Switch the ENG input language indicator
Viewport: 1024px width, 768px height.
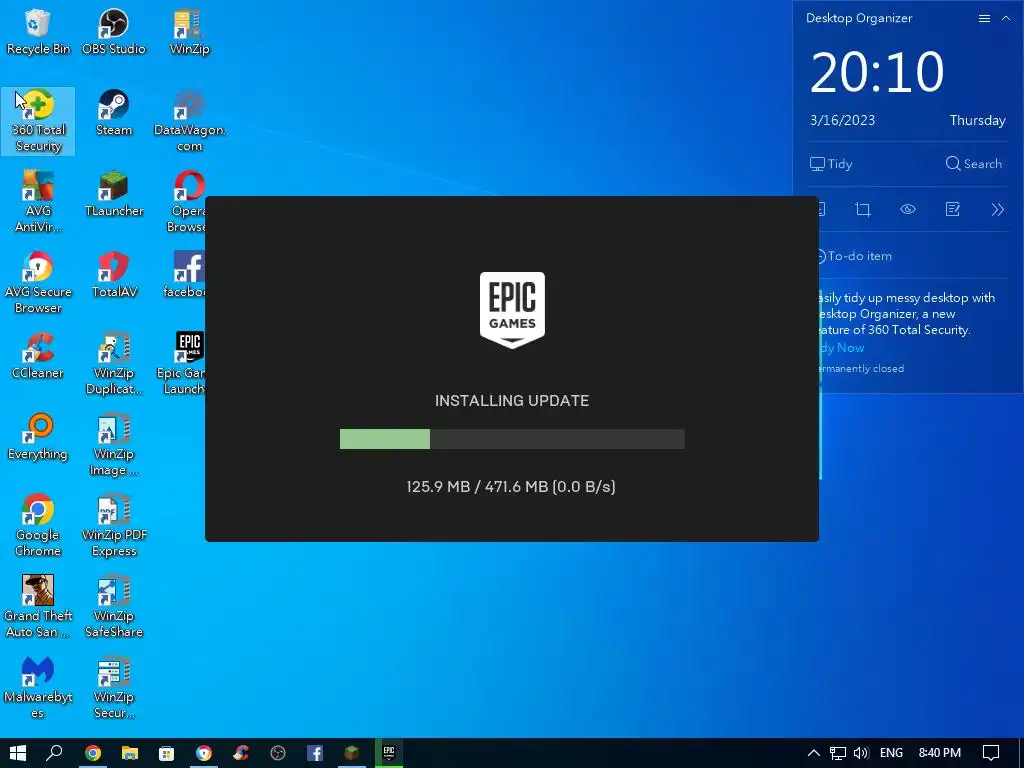pyautogui.click(x=891, y=753)
